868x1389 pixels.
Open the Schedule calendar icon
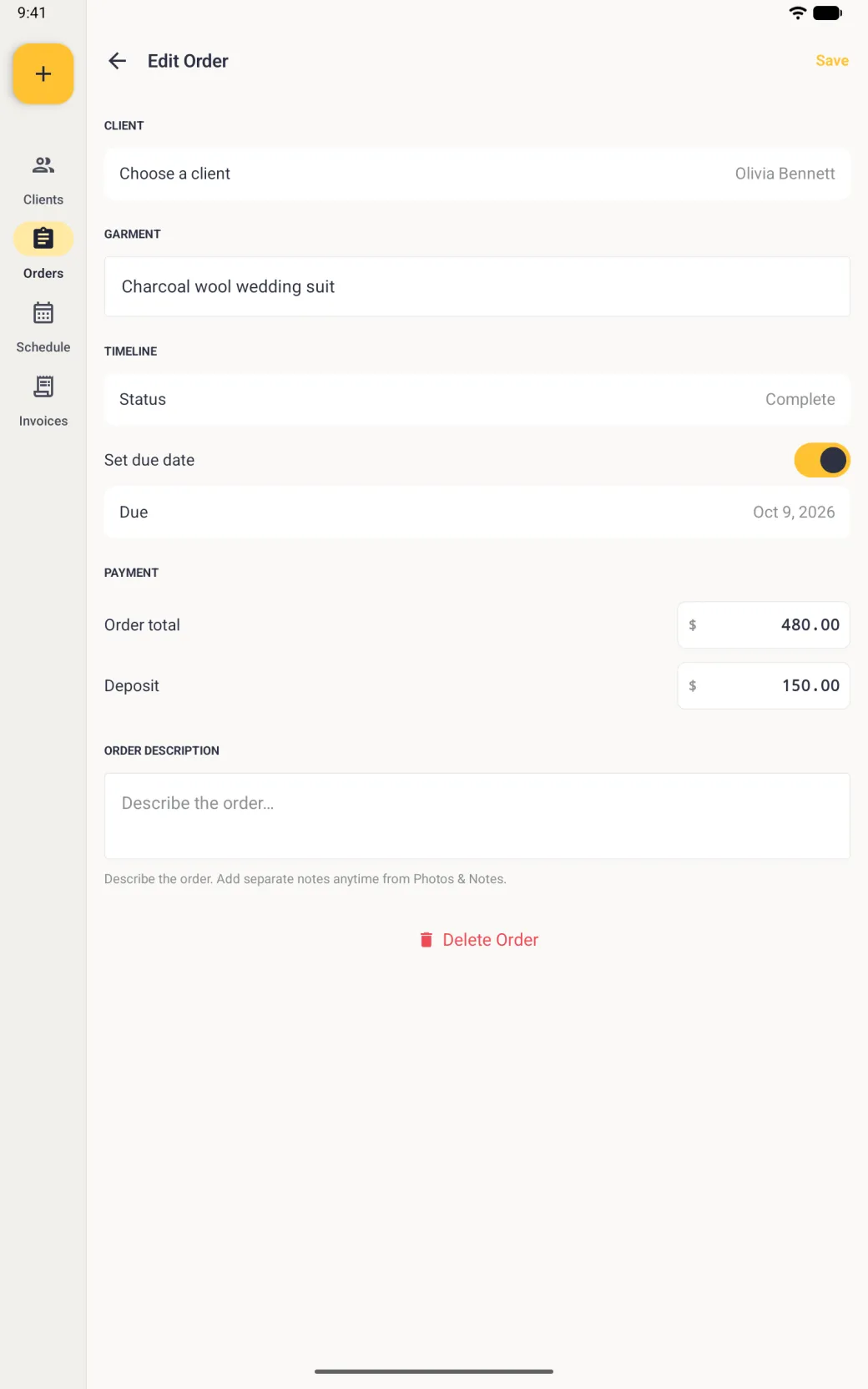(43, 313)
